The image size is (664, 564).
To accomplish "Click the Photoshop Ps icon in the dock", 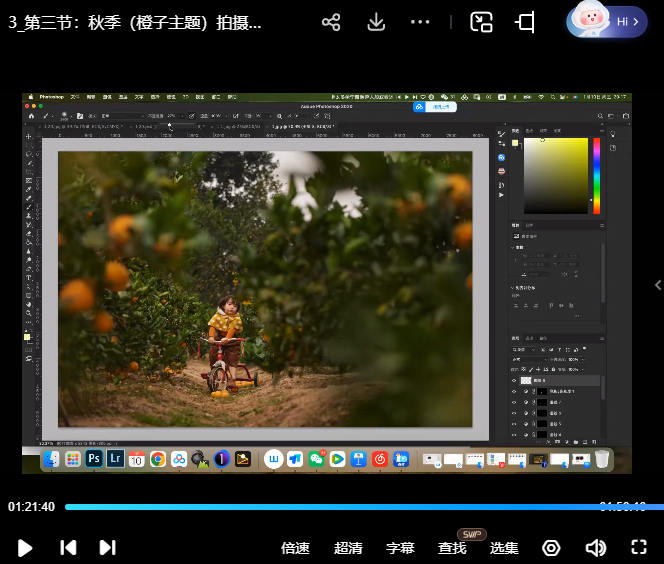I will click(95, 459).
